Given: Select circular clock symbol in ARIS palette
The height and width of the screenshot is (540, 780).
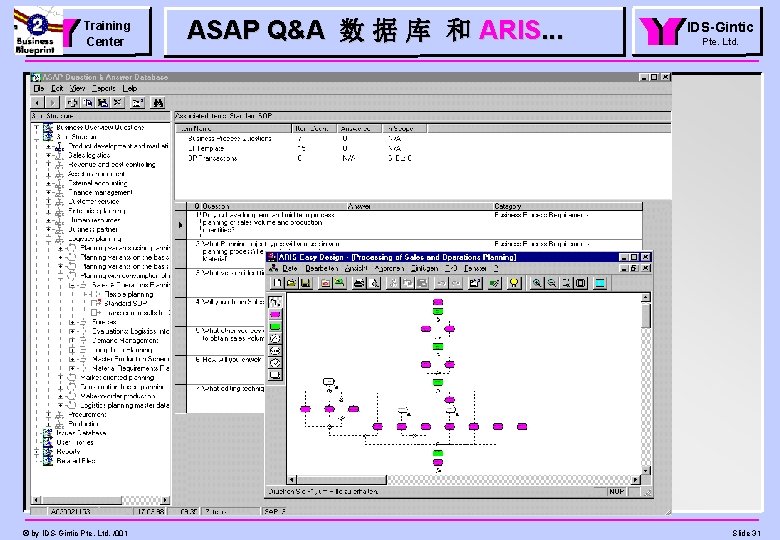Looking at the screenshot, I should click(x=275, y=363).
